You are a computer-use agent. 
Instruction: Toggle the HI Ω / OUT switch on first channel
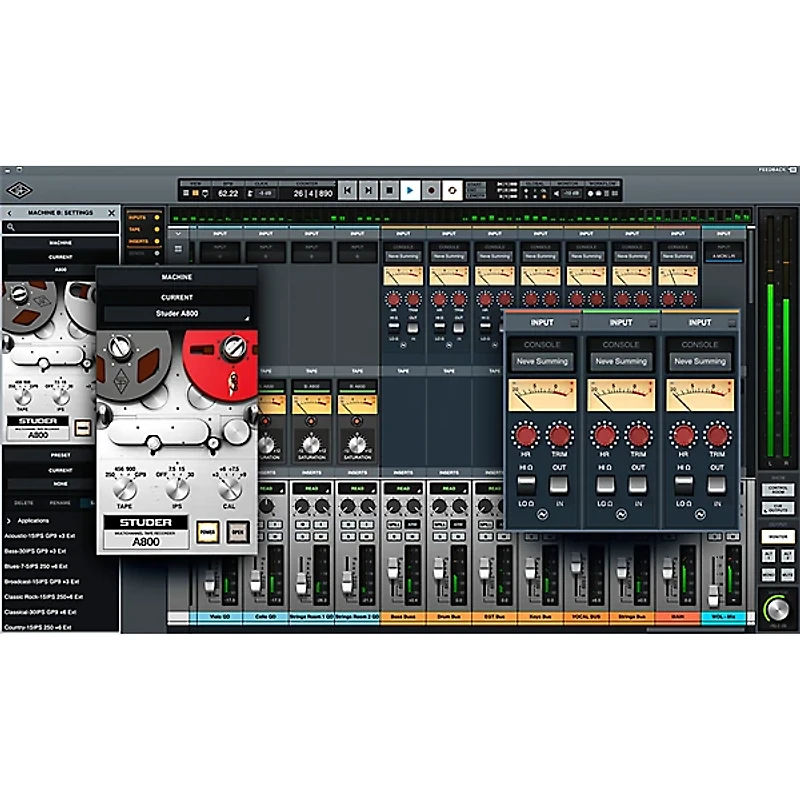coord(525,484)
